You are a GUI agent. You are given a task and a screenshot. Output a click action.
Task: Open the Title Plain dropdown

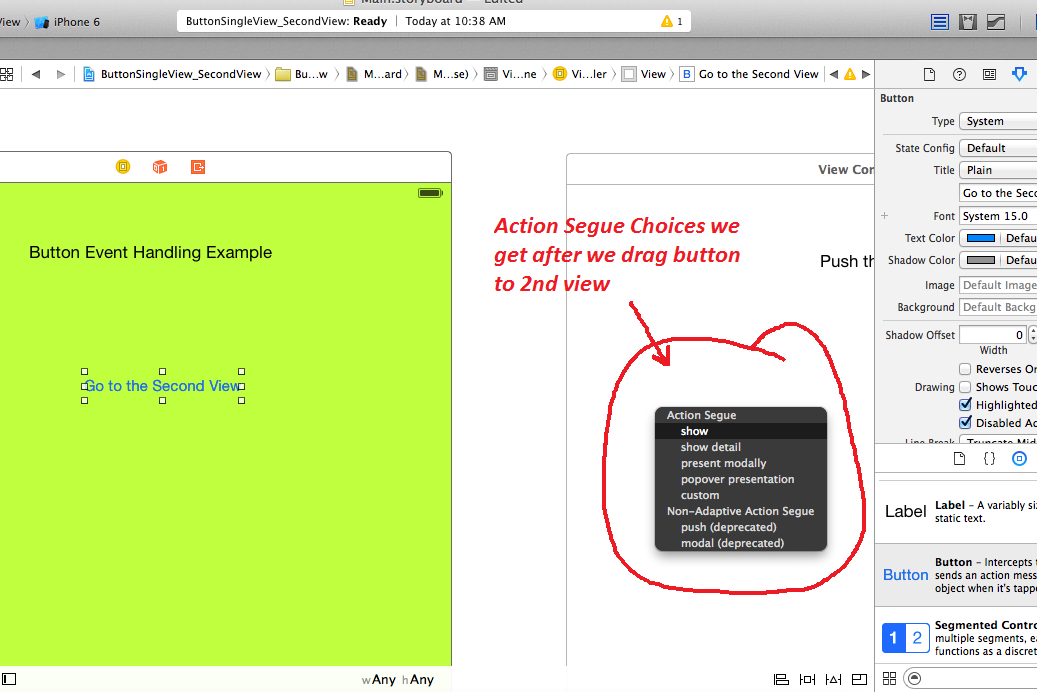click(997, 170)
